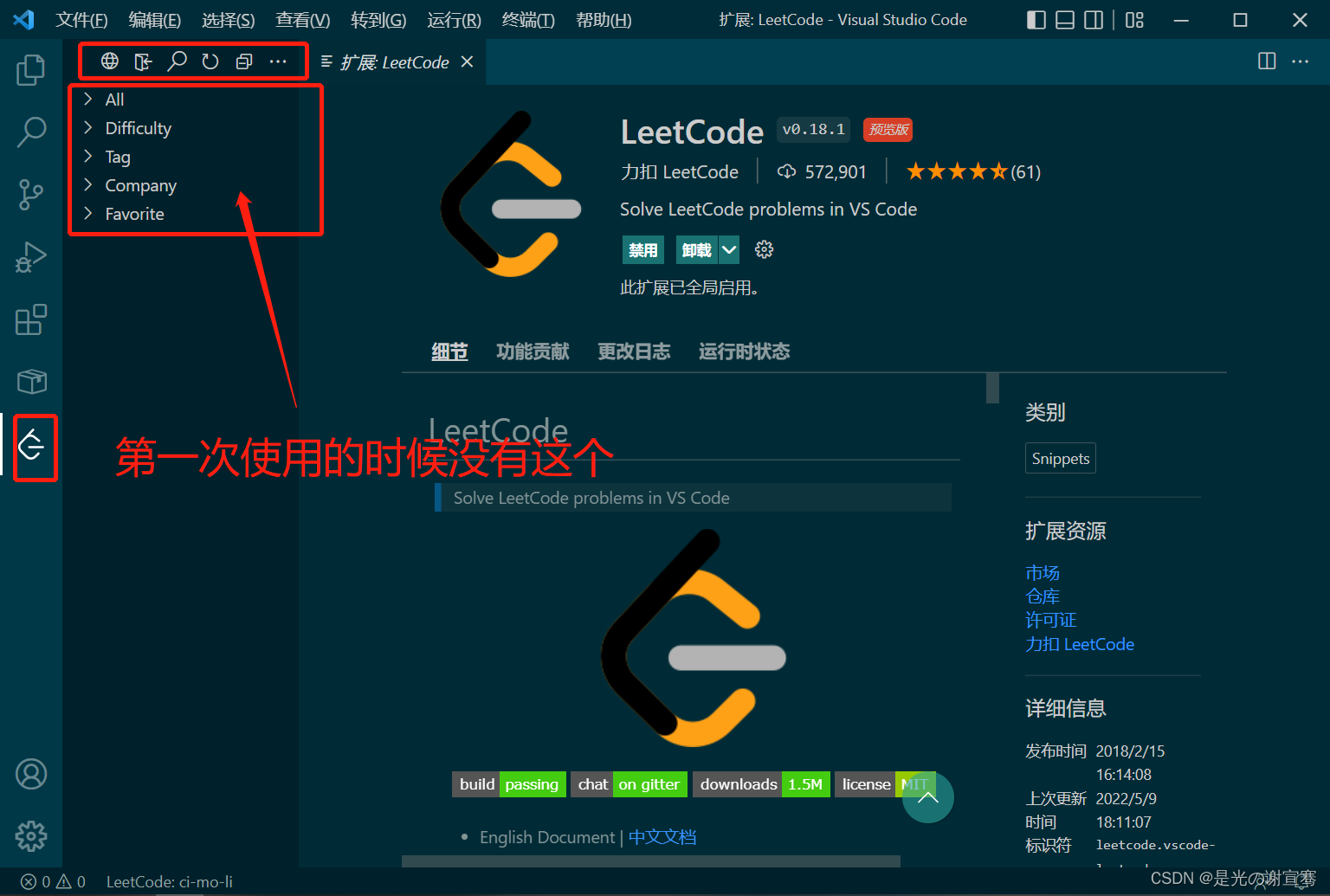Open the Accounts menu icon
The height and width of the screenshot is (896, 1330).
point(31,774)
